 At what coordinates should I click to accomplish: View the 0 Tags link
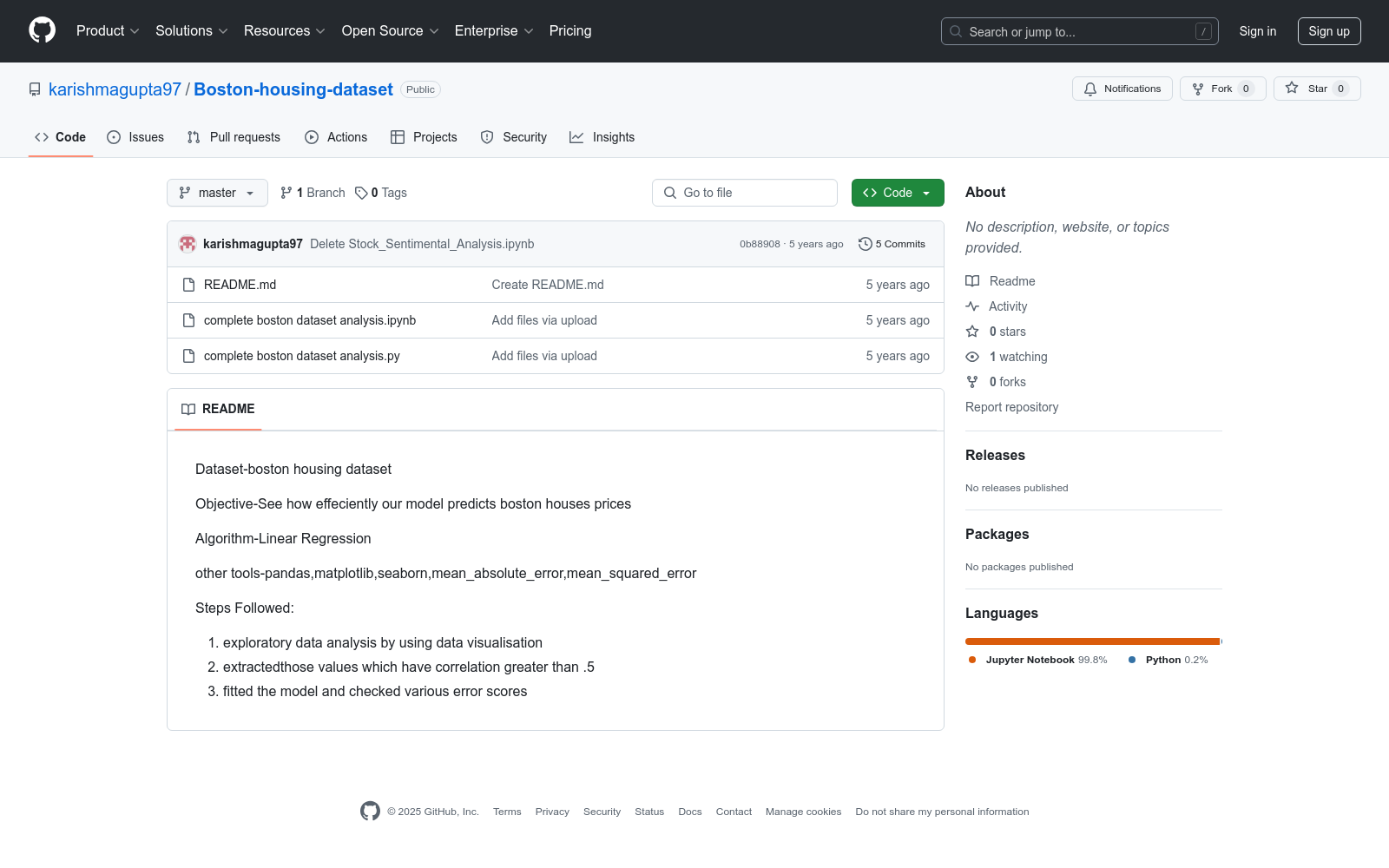381,193
